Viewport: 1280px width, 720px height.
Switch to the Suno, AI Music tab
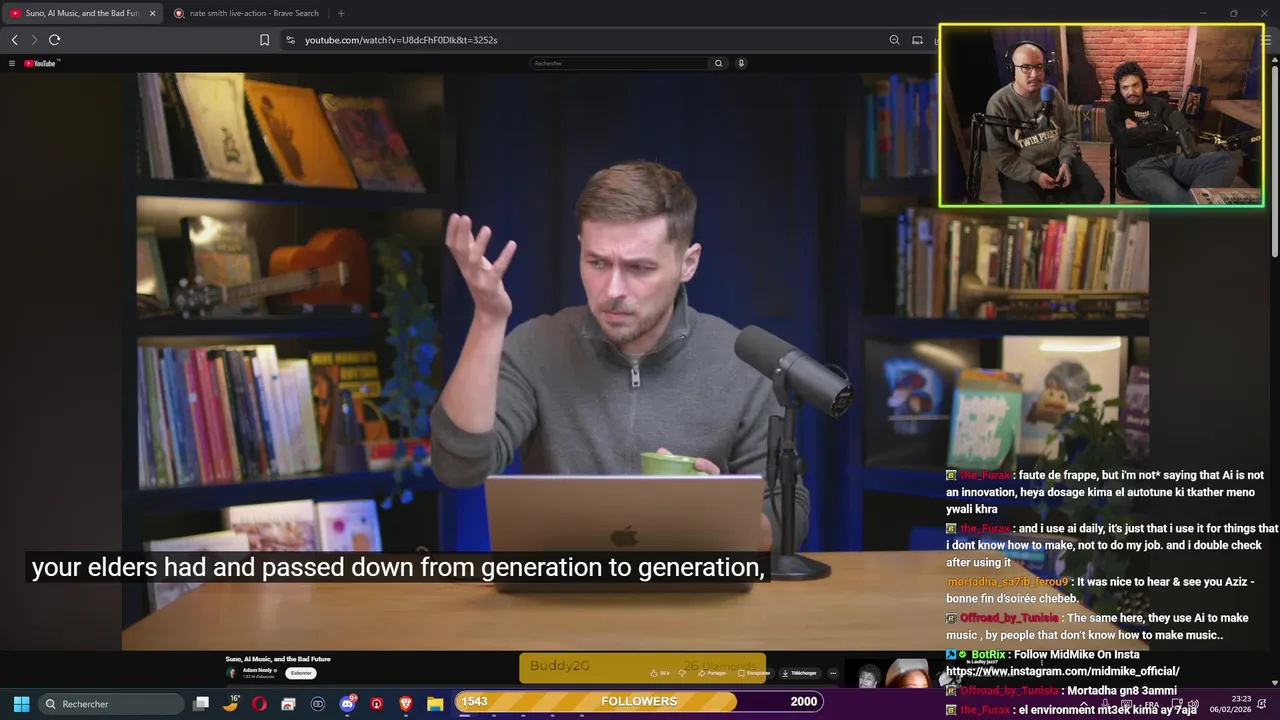tap(82, 13)
